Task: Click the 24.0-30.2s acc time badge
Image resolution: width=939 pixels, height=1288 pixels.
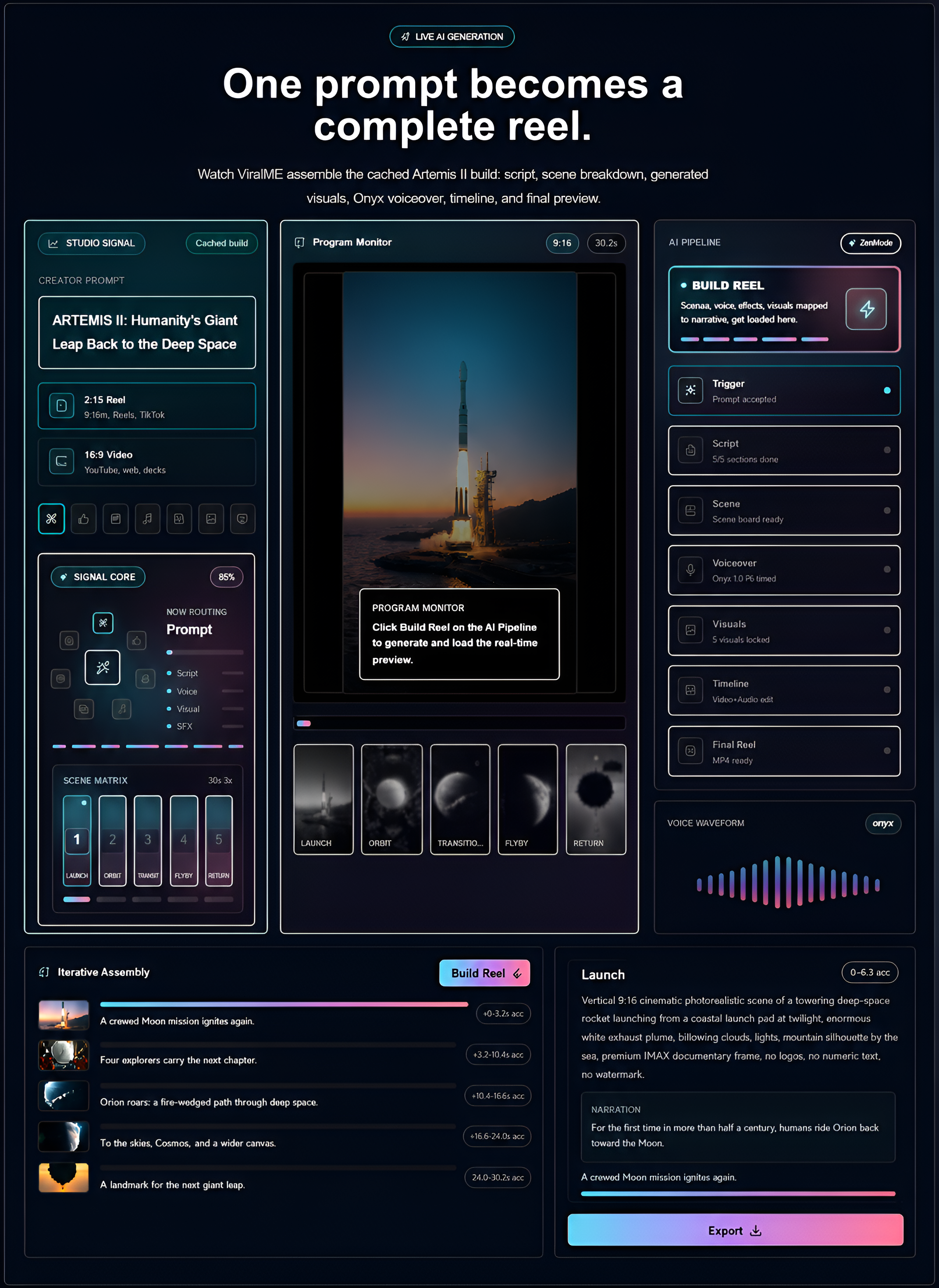Action: [498, 1177]
